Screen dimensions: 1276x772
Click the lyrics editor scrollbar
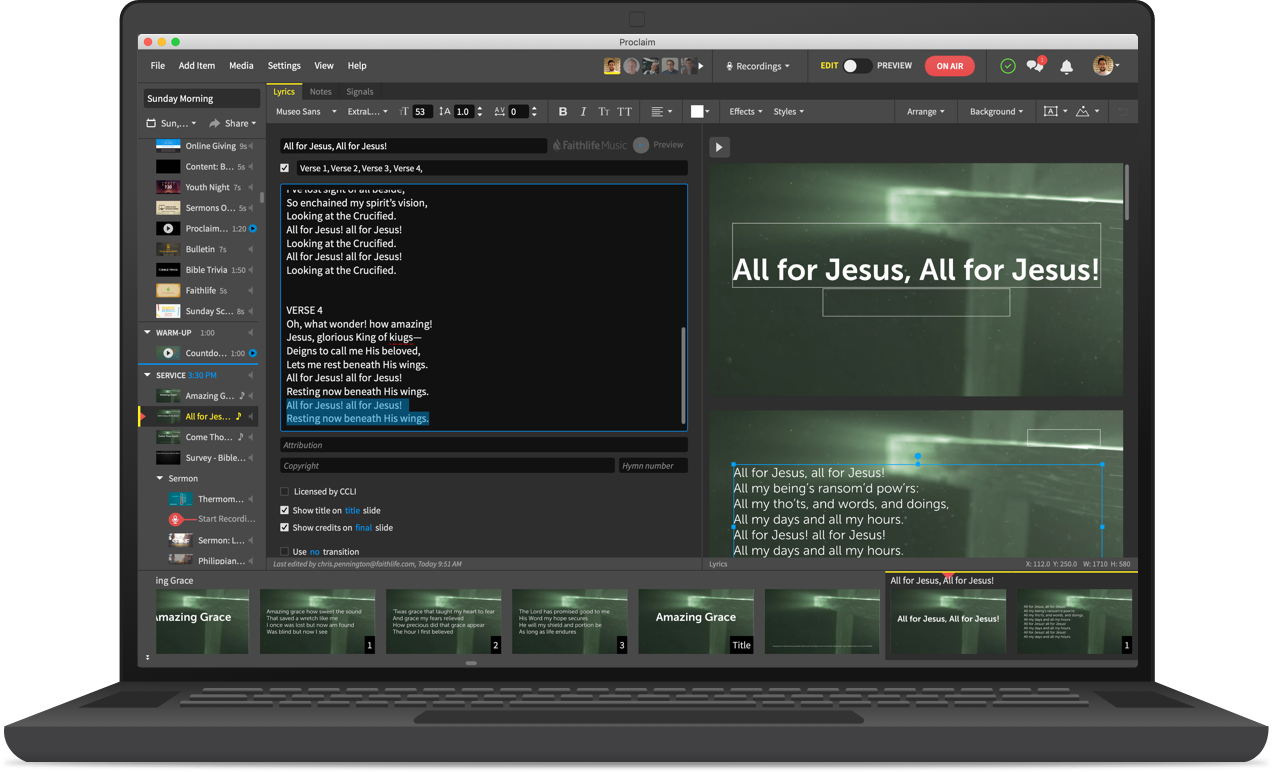tap(684, 374)
